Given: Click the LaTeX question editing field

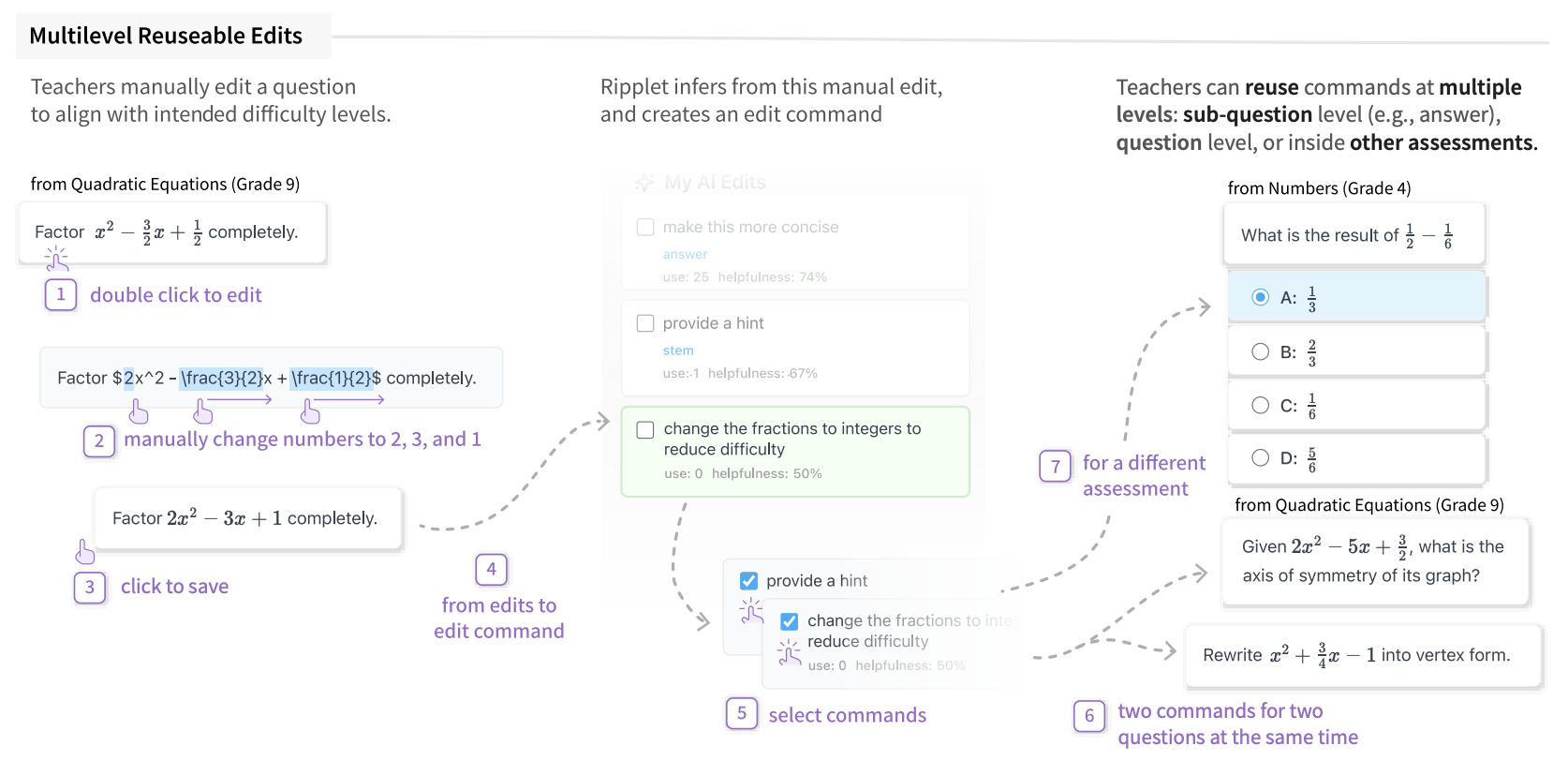Looking at the screenshot, I should (271, 378).
